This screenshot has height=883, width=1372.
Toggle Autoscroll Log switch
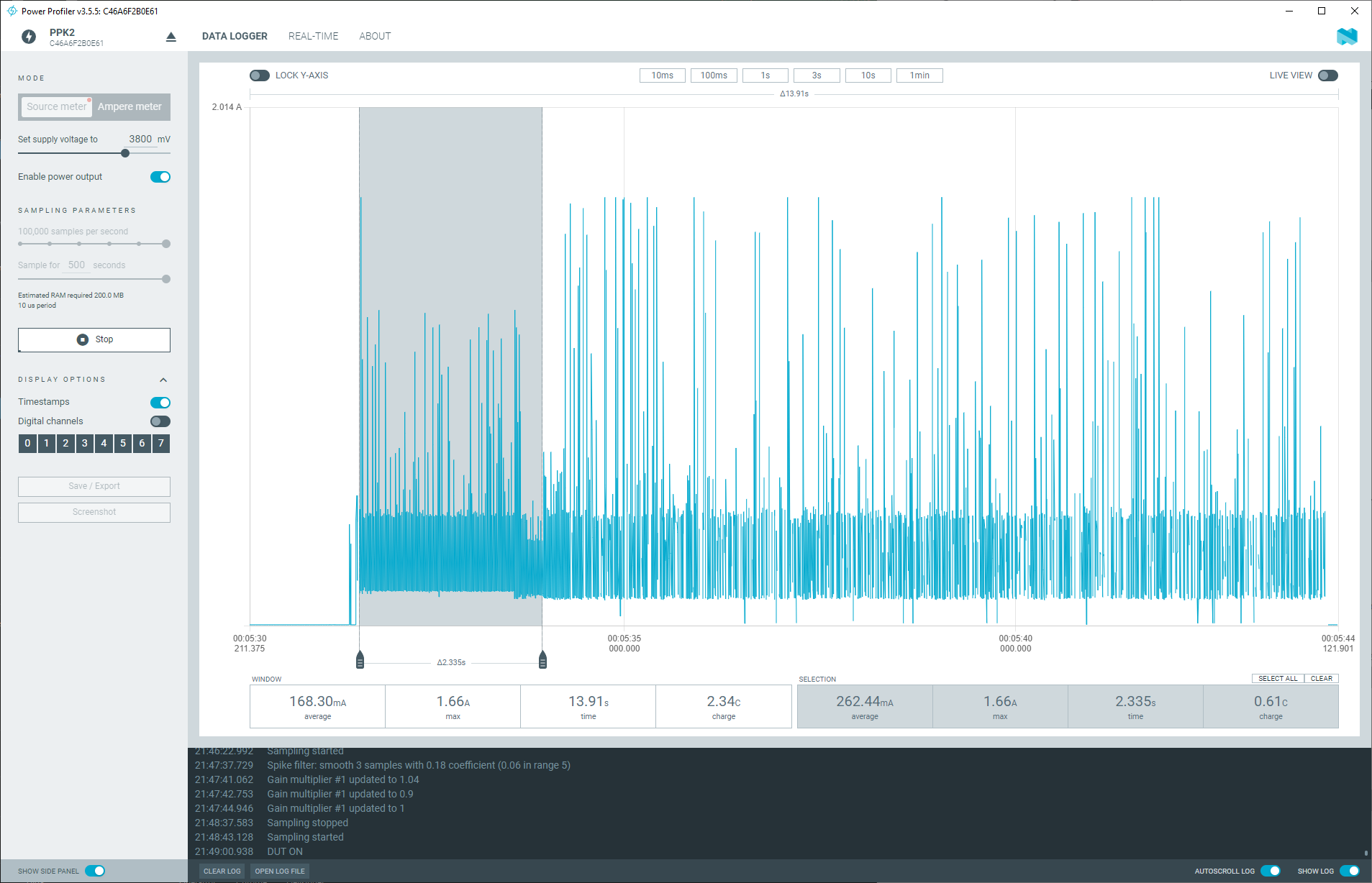point(1271,871)
